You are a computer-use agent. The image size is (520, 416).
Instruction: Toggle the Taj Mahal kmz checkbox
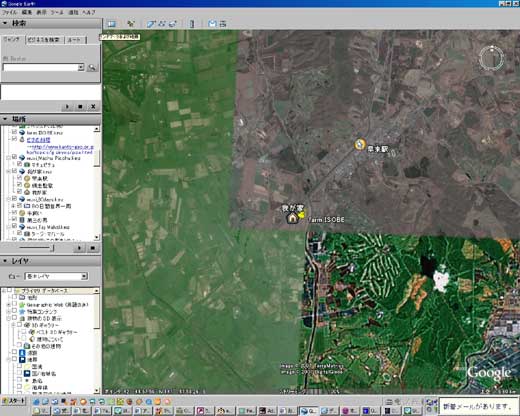click(x=14, y=226)
